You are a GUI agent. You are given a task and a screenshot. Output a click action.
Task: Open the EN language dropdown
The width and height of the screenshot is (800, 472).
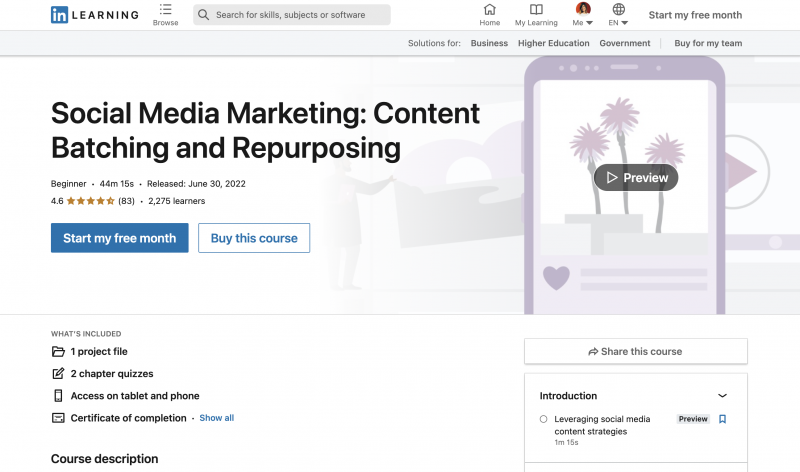618,23
